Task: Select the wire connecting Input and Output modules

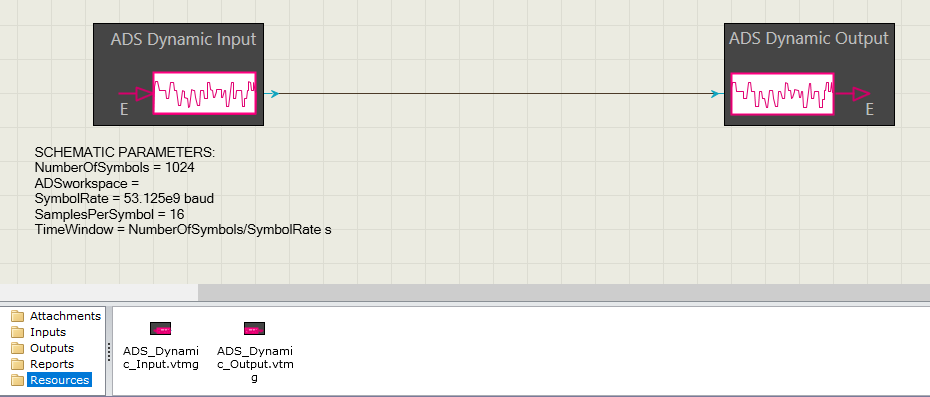Action: click(494, 94)
